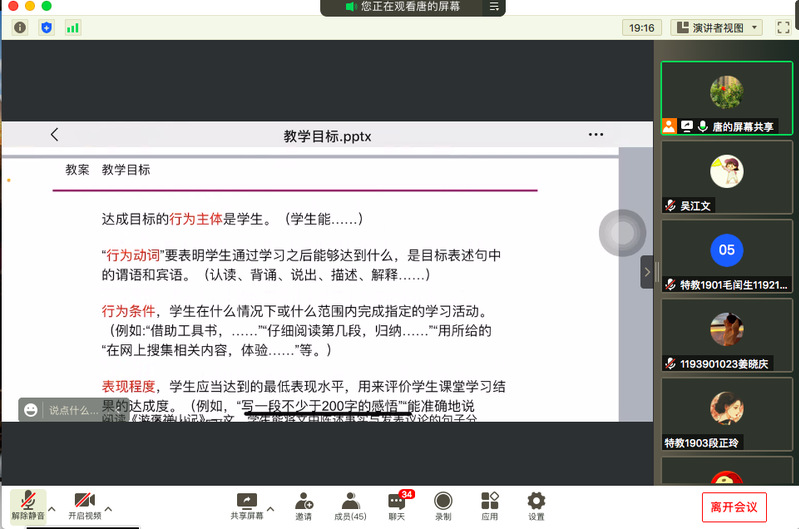The image size is (799, 529).
Task: Open the 设置 settings gear
Action: pos(536,504)
